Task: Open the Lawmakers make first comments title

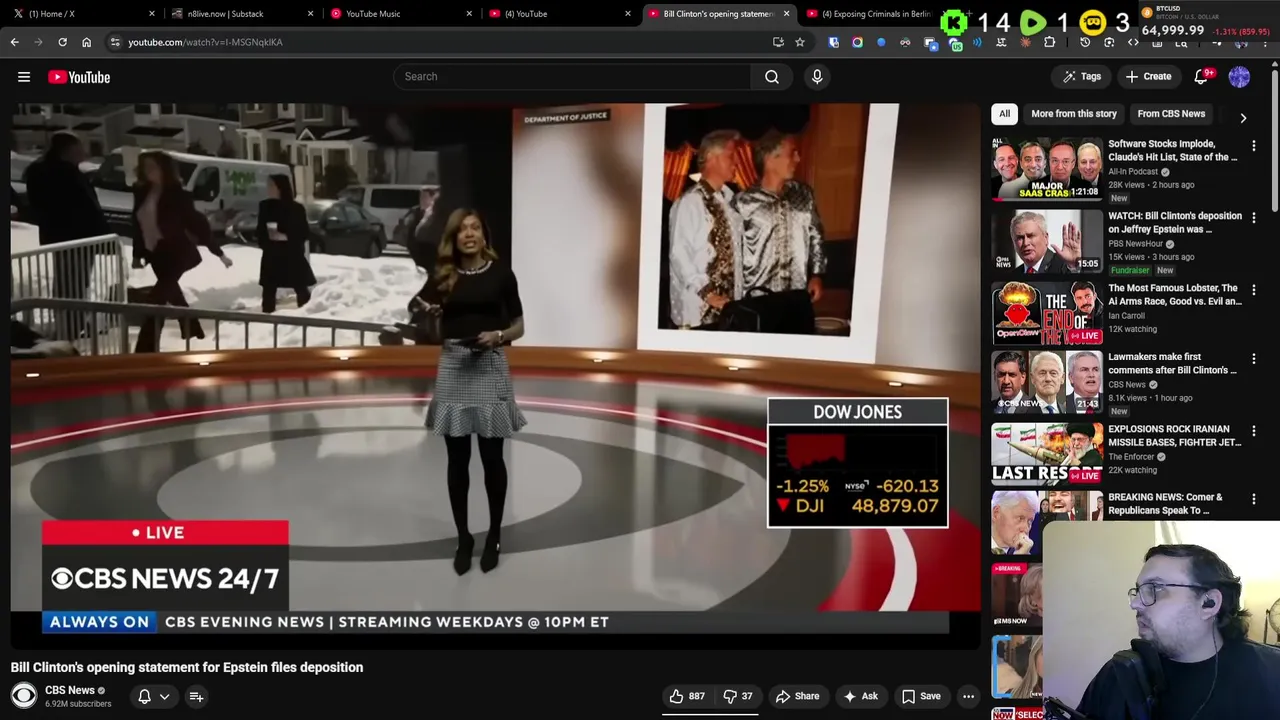Action: click(x=1173, y=363)
